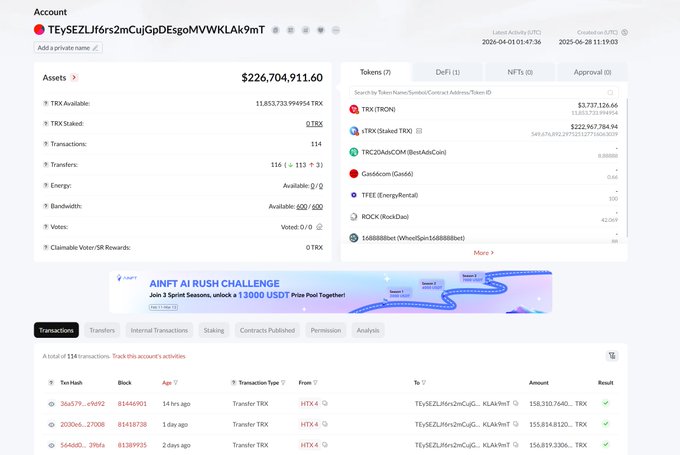The height and width of the screenshot is (455, 680).
Task: Click the TFEE (EnergyRental) token icon
Action: [x=354, y=195]
